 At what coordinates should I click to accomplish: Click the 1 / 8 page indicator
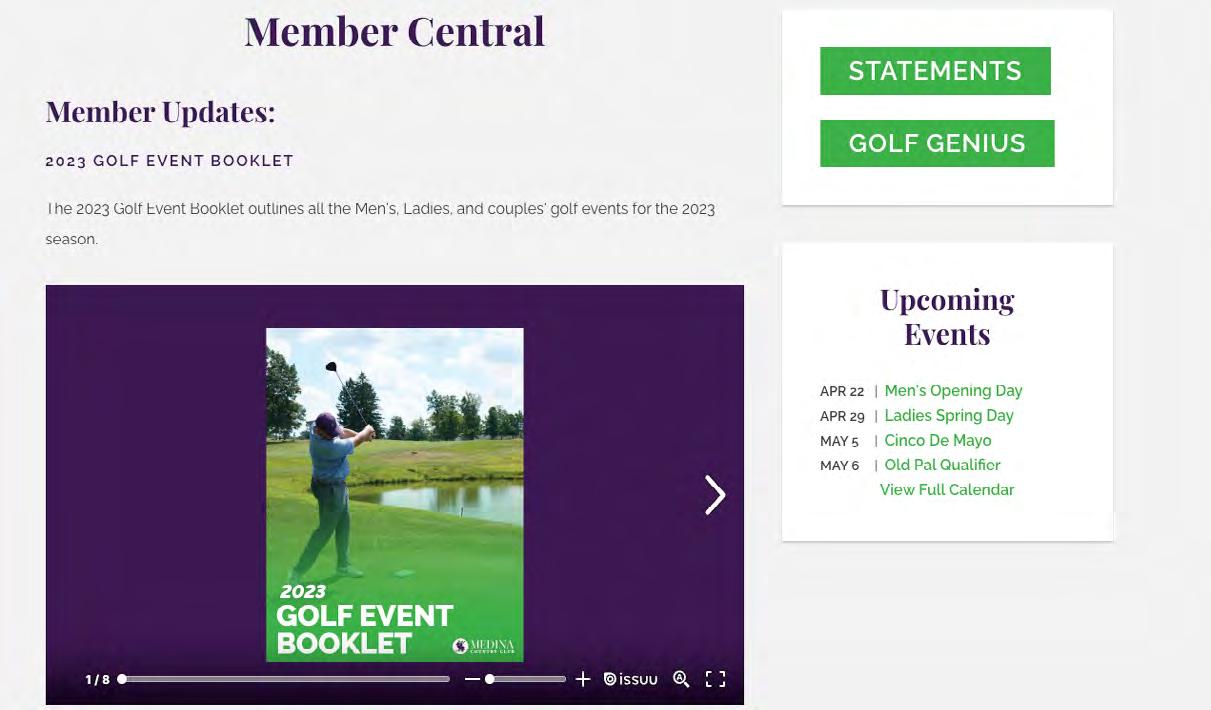tap(98, 680)
